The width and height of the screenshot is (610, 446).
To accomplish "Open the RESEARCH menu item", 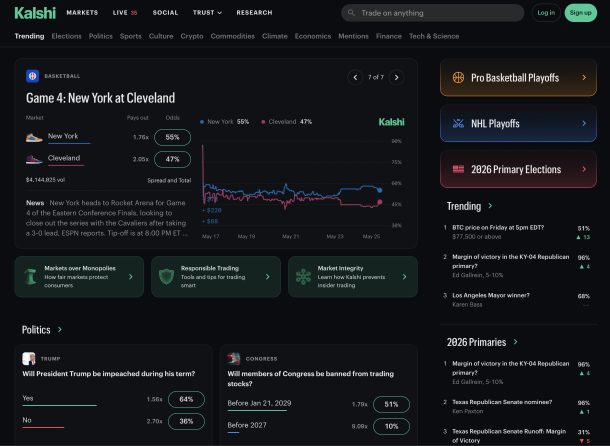I will [x=254, y=13].
